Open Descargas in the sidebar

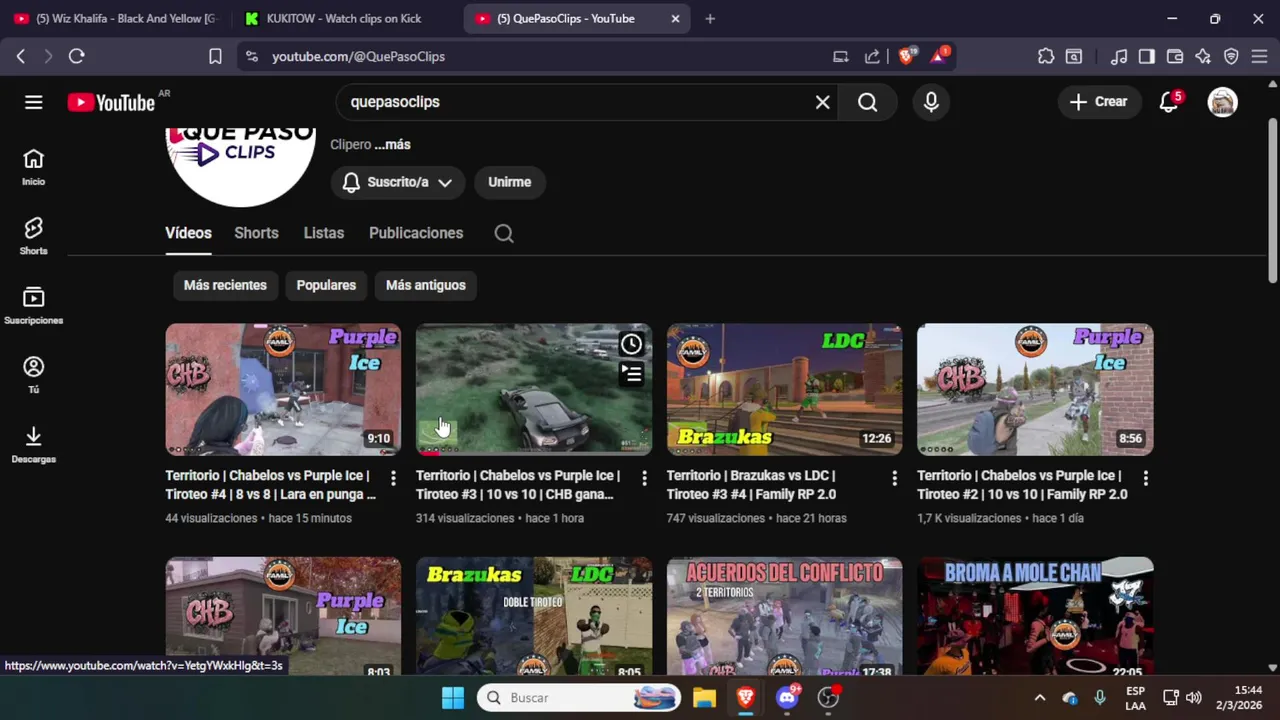click(x=34, y=445)
